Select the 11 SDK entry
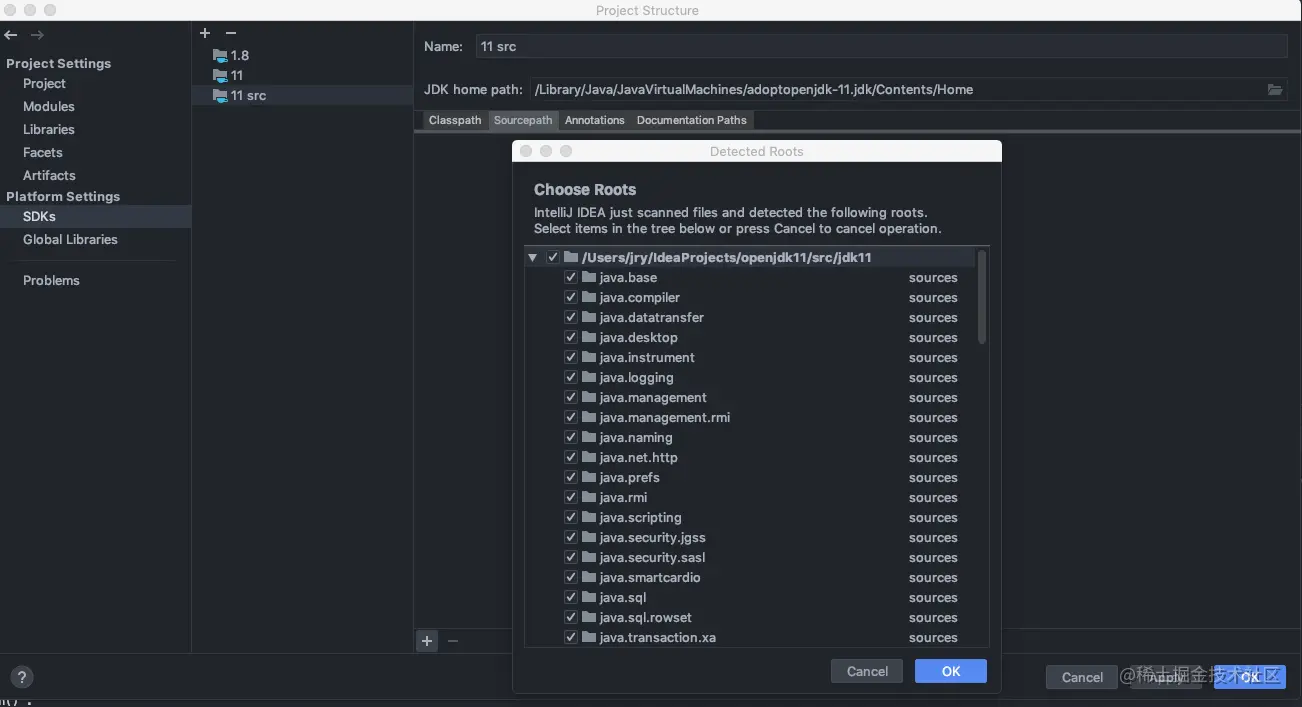The height and width of the screenshot is (707, 1302). tap(302, 75)
